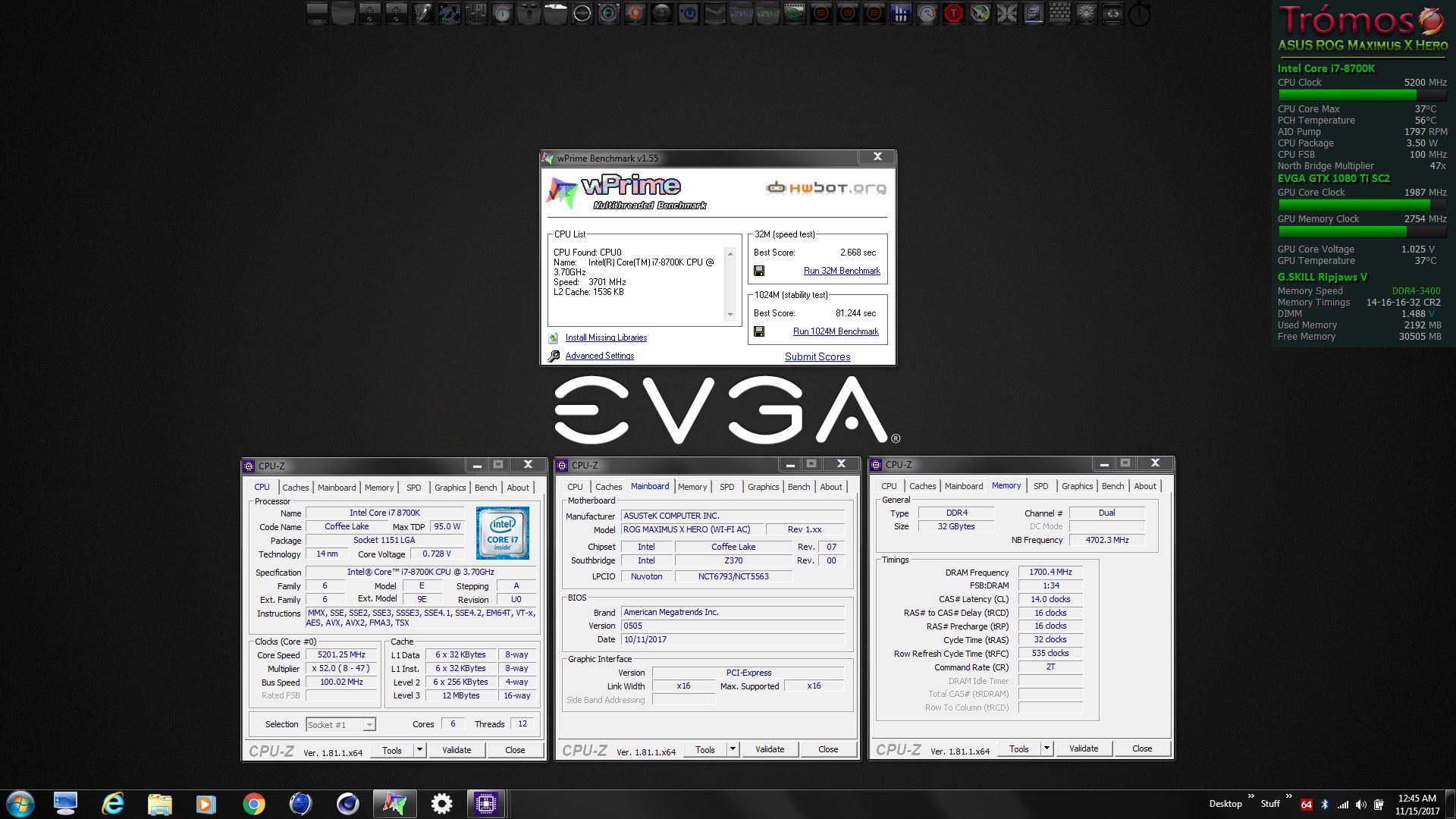This screenshot has width=1456, height=819.
Task: Open Windows Explorer from the taskbar
Action: (x=159, y=803)
